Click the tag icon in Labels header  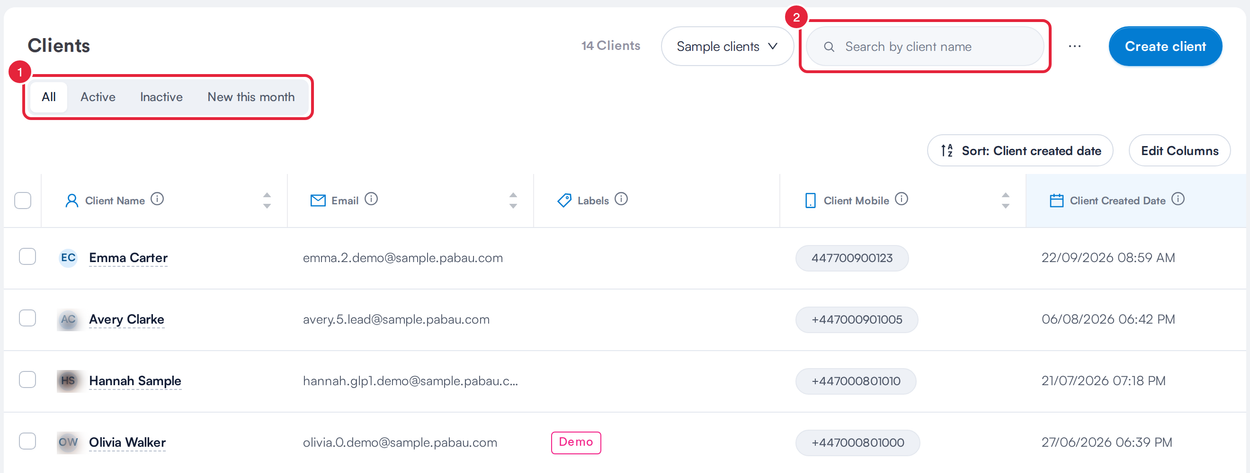point(564,200)
